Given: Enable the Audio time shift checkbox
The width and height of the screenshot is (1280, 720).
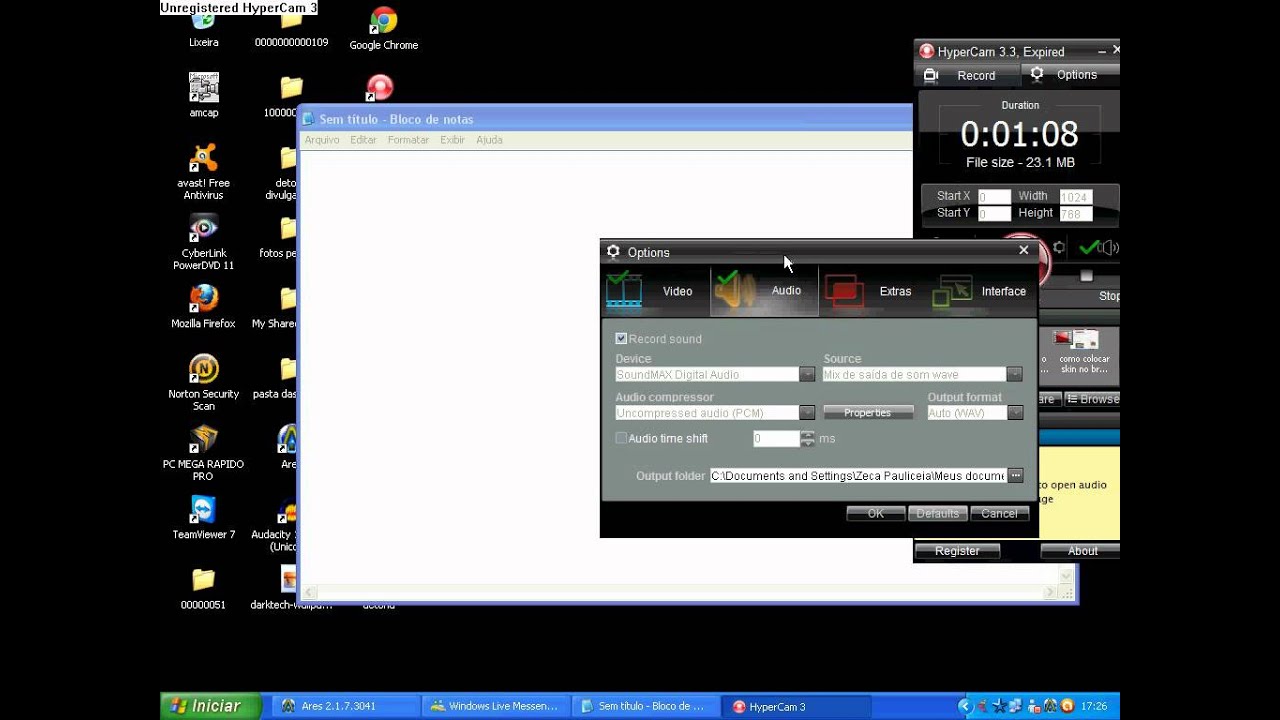Looking at the screenshot, I should (621, 438).
